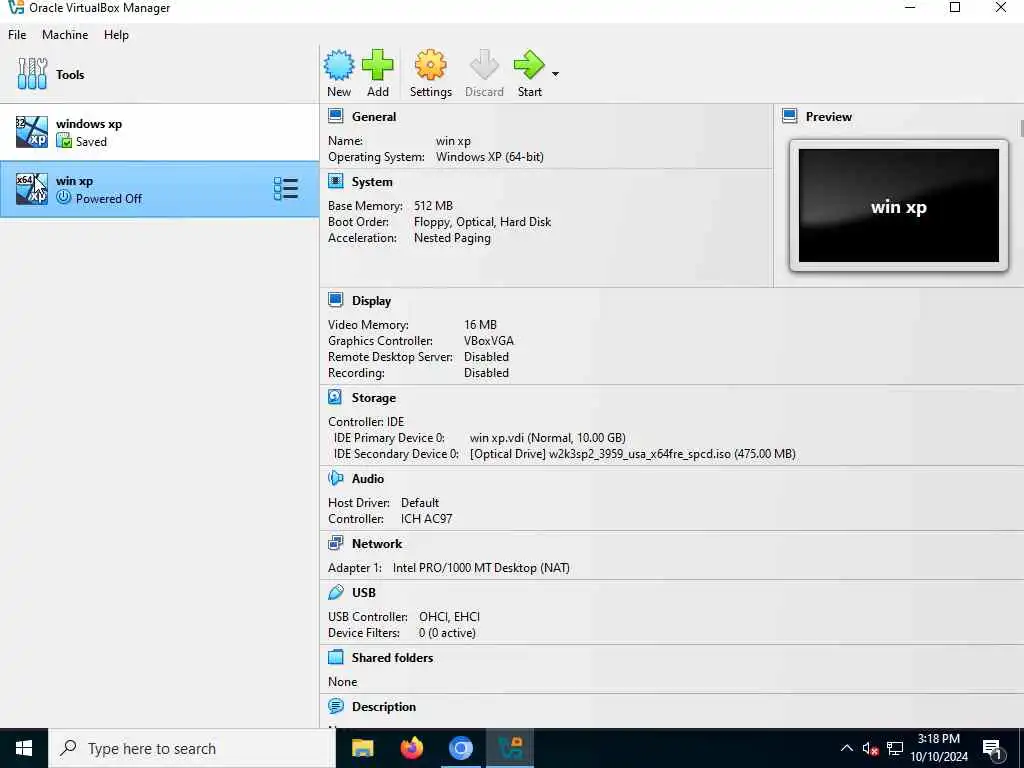Image resolution: width=1024 pixels, height=768 pixels.
Task: Open the notification center icon
Action: 992,749
